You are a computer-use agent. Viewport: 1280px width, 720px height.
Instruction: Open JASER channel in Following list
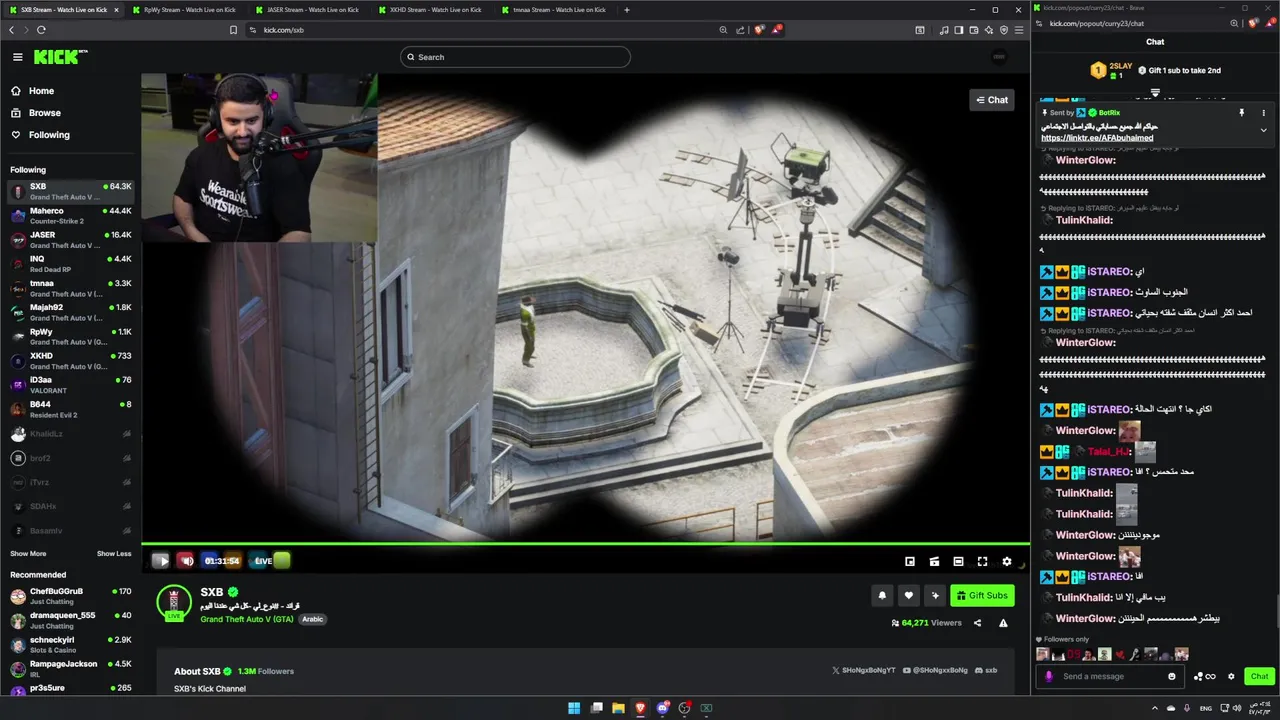[70, 240]
